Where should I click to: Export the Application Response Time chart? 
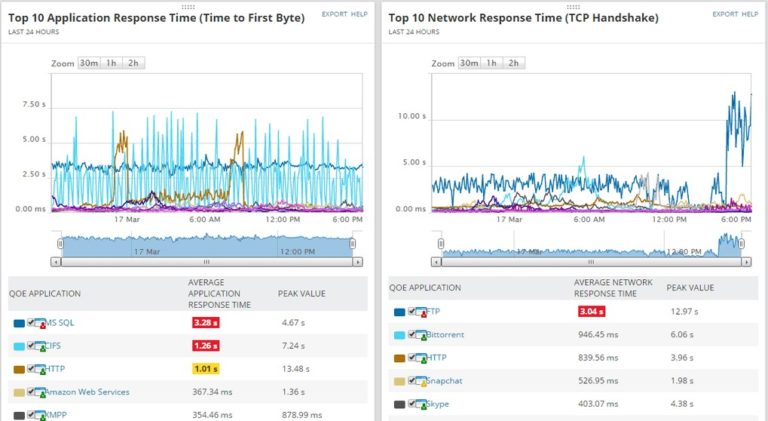(x=335, y=14)
